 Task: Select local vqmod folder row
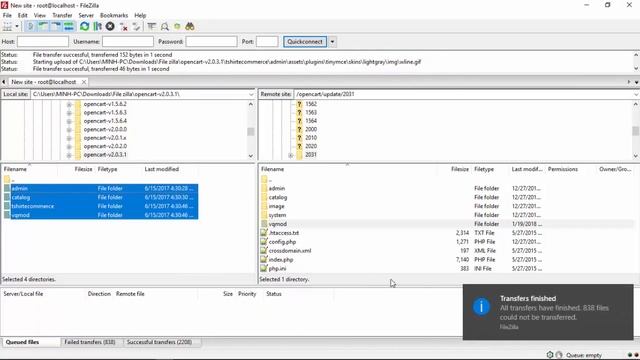(x=101, y=215)
